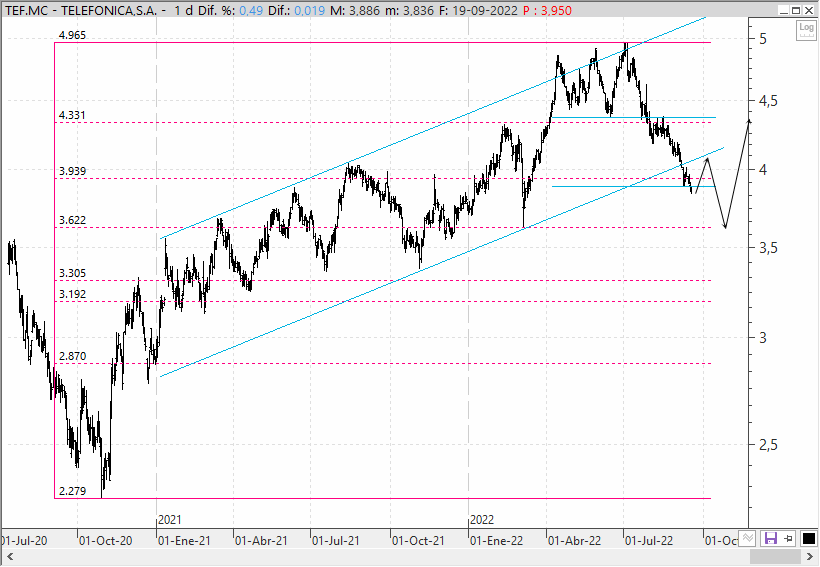Close the TEF.MC chart window

click(x=809, y=10)
